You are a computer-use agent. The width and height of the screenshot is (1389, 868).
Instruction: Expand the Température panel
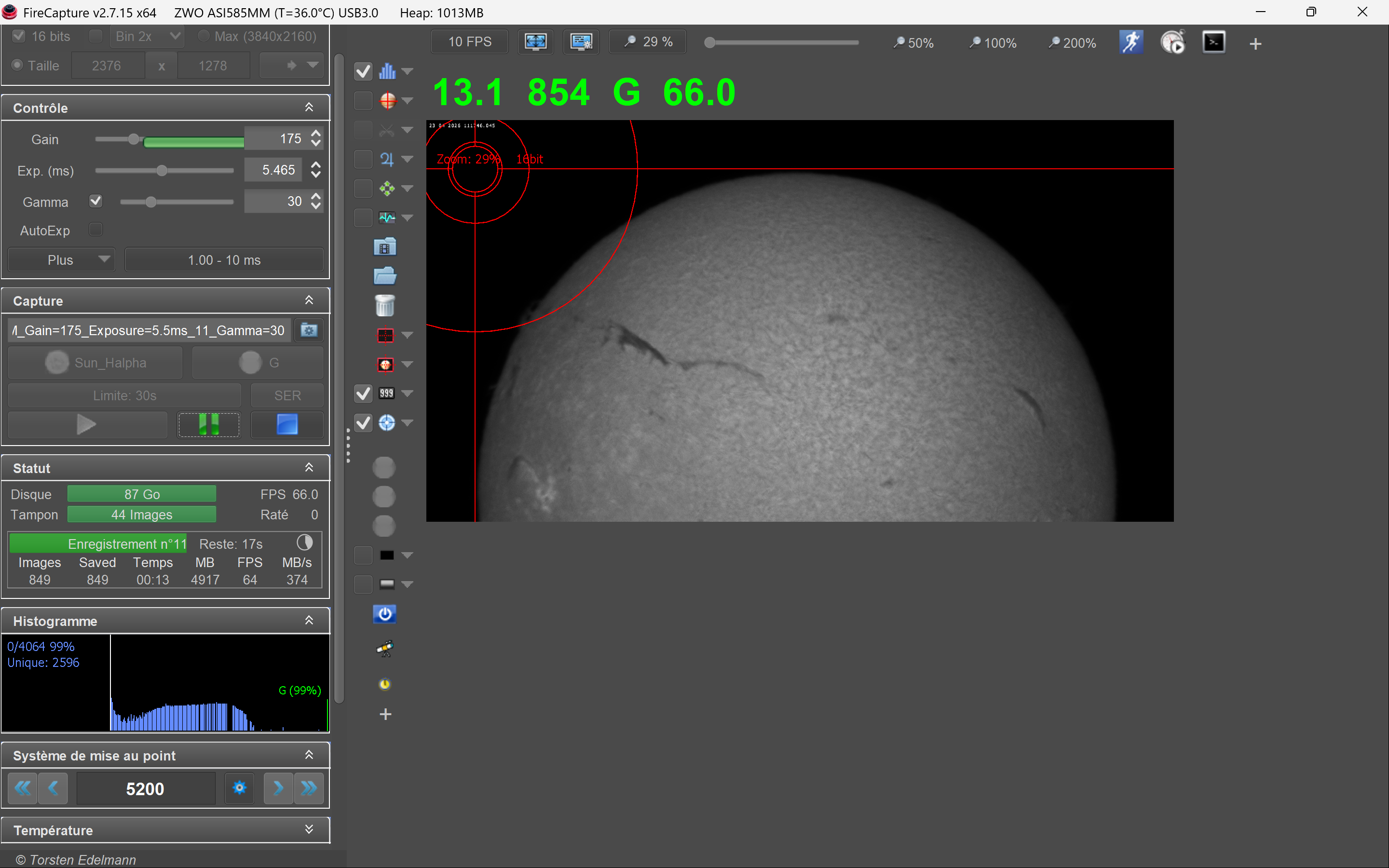tap(309, 829)
